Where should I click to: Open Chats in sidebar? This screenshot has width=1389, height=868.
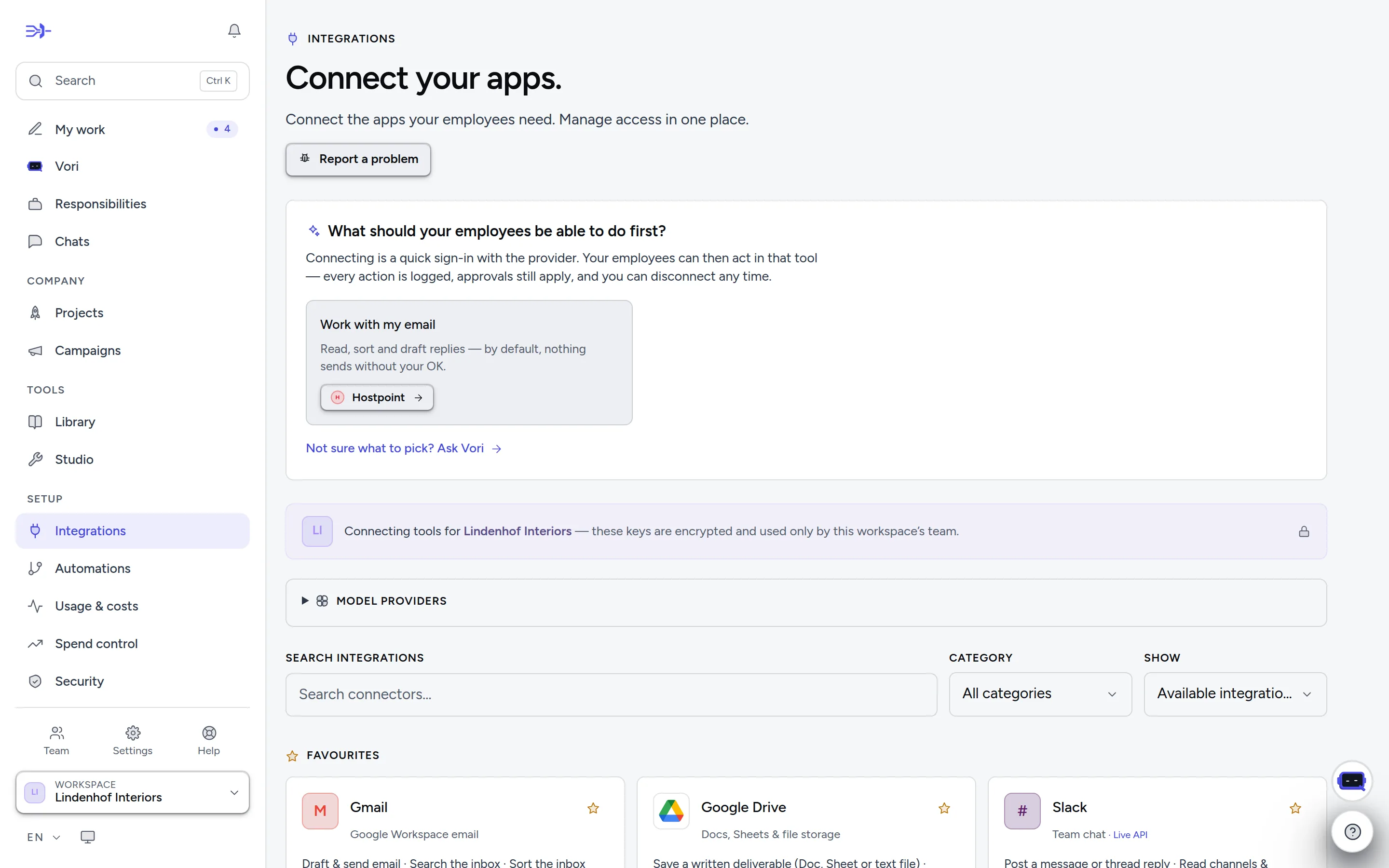[133, 241]
